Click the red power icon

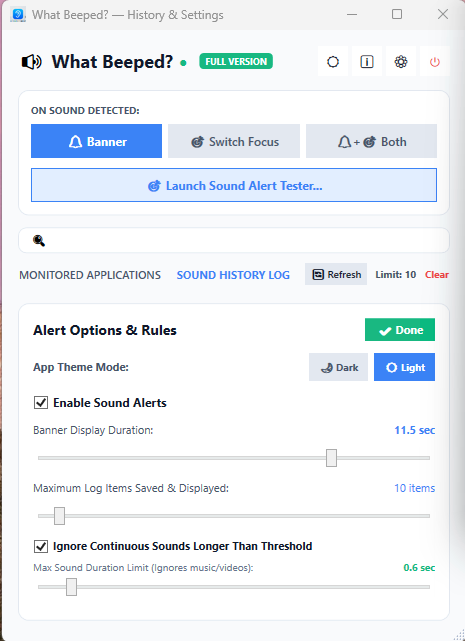pos(435,62)
